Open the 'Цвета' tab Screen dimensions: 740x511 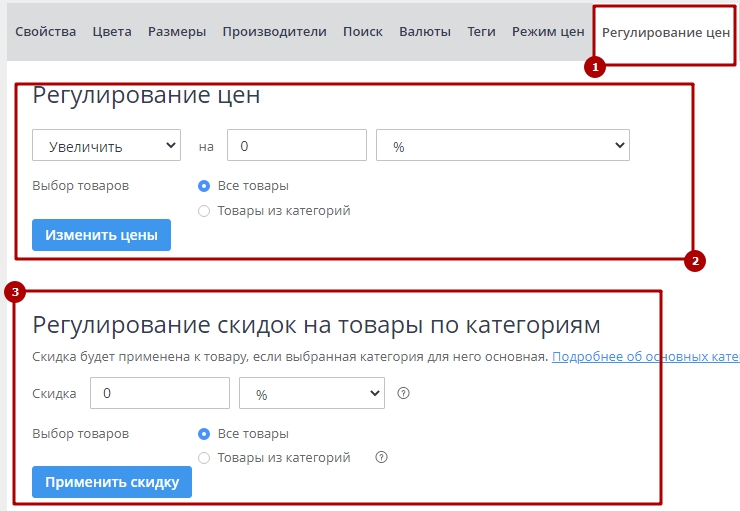tap(112, 32)
